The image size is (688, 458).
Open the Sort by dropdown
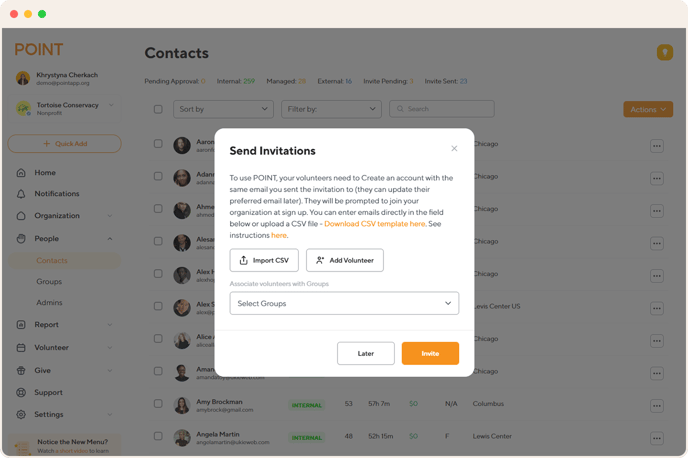point(223,109)
